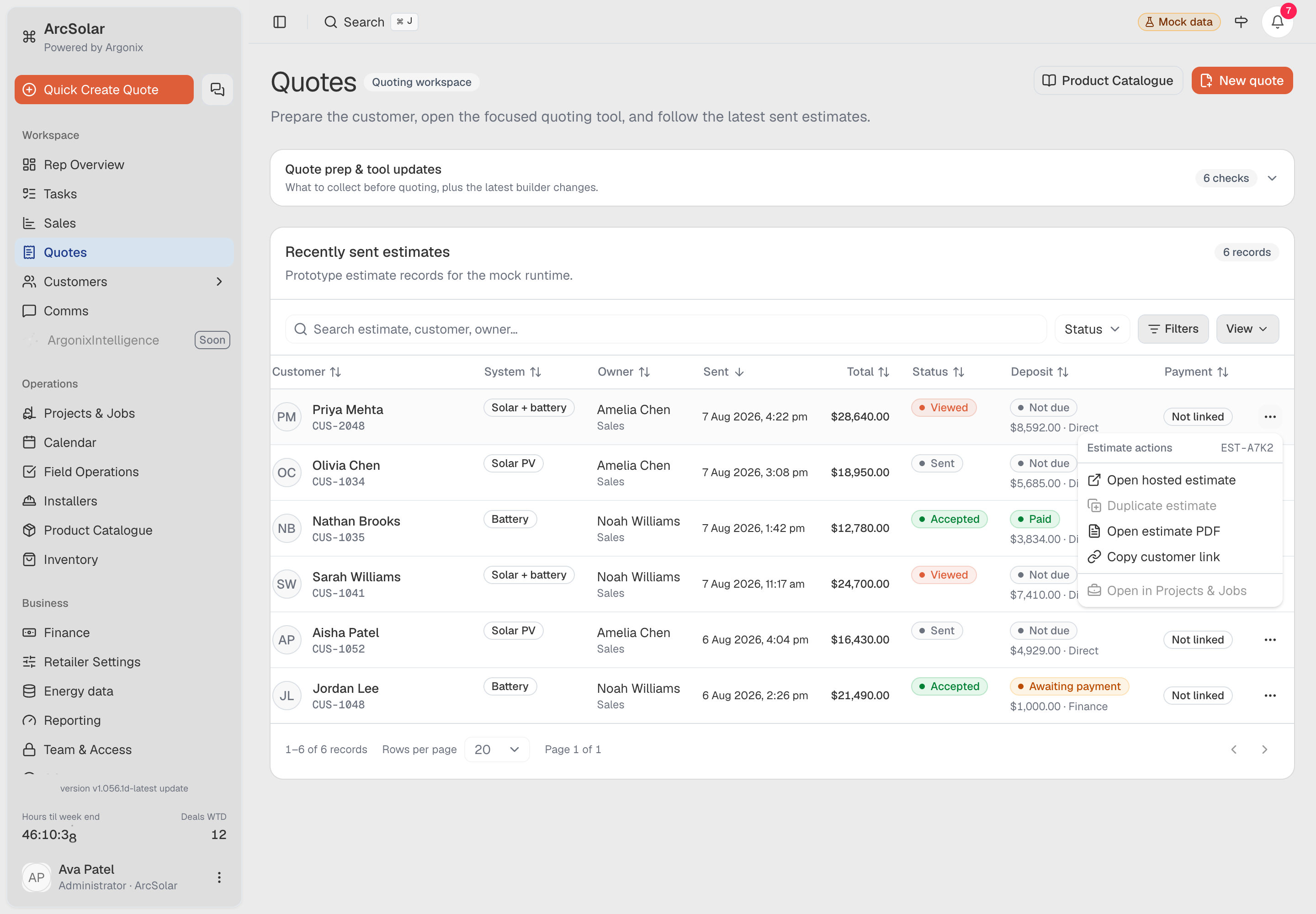Image resolution: width=1316 pixels, height=914 pixels.
Task: Click the New quote button
Action: pos(1242,81)
